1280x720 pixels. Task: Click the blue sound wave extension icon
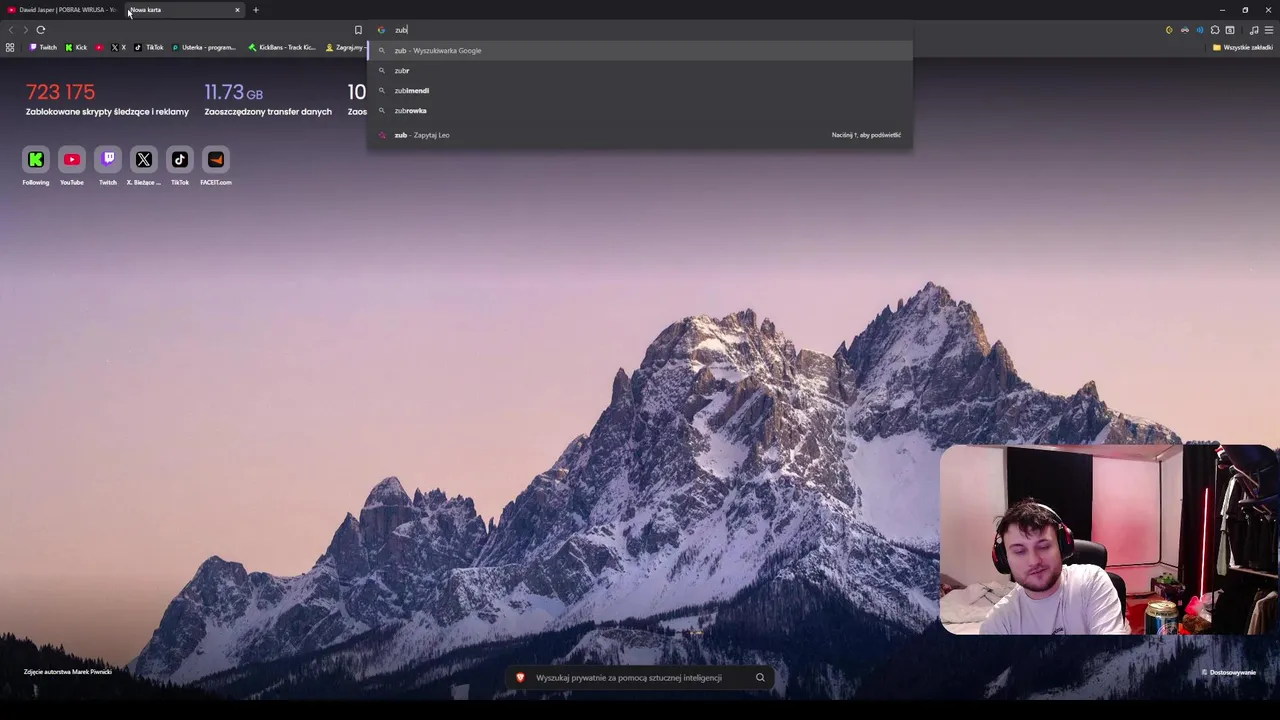(1200, 30)
